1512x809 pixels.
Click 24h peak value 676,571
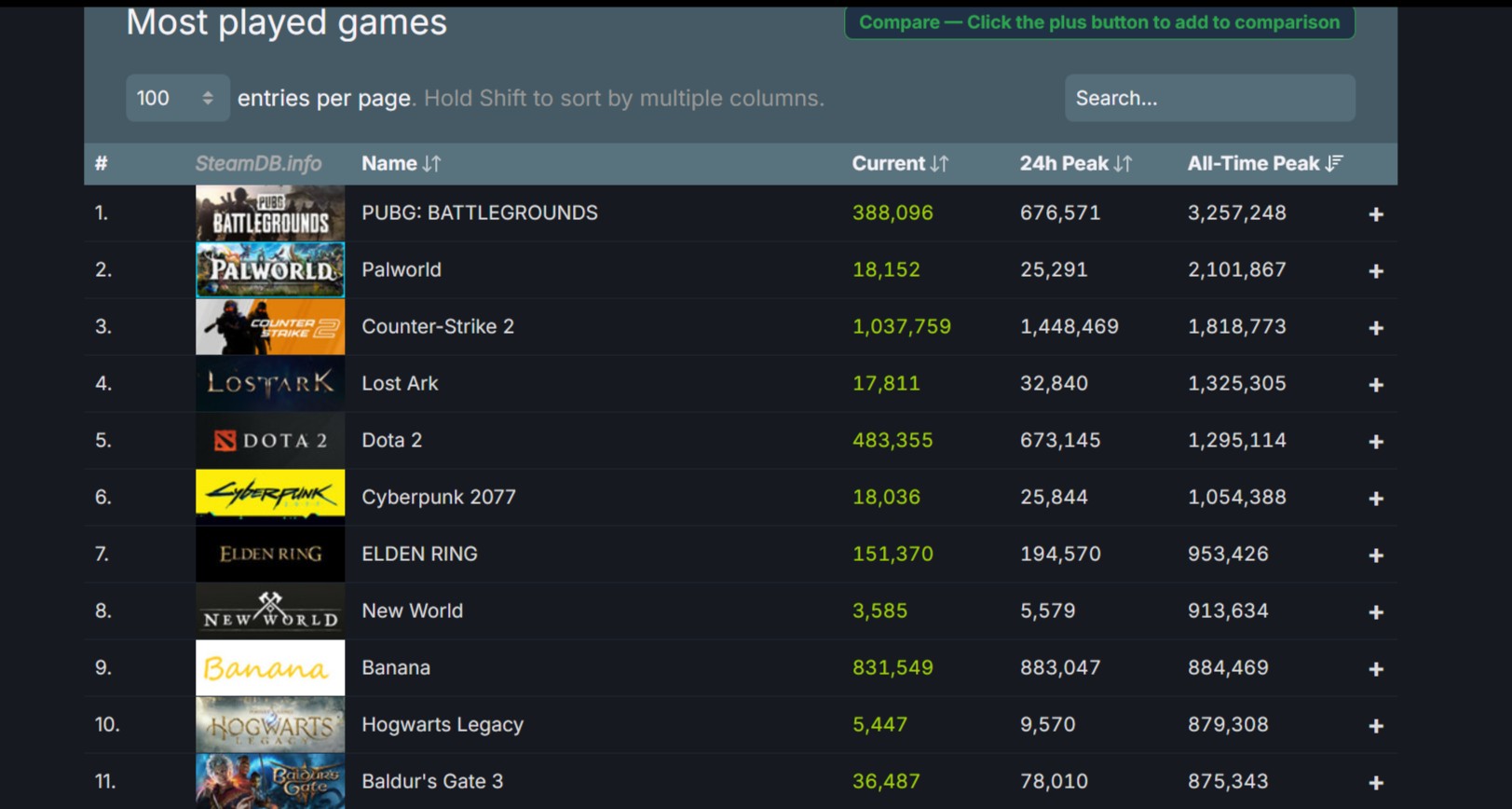click(x=1060, y=213)
